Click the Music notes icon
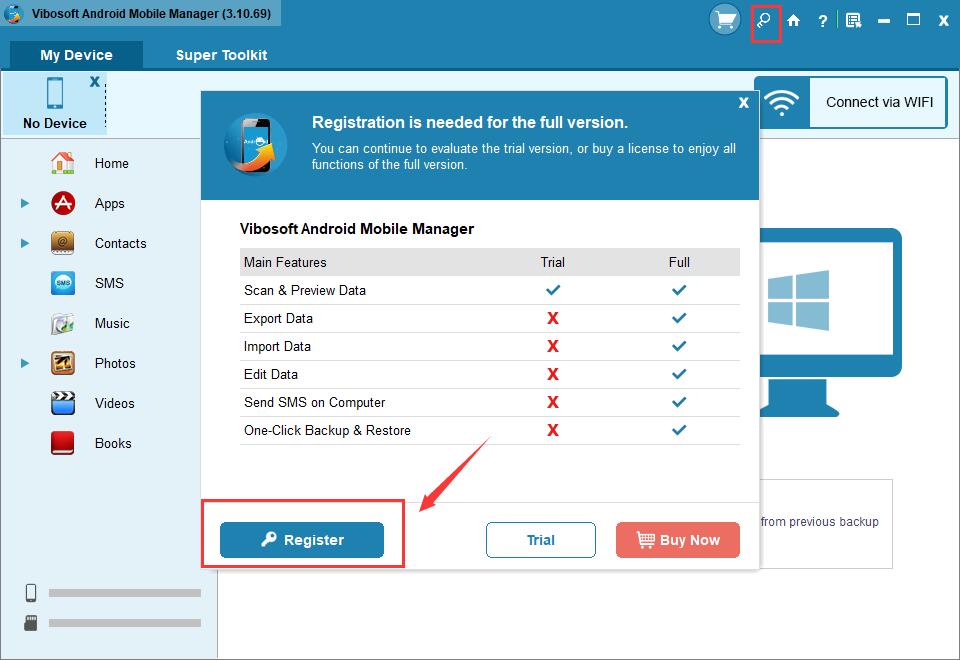The width and height of the screenshot is (960, 660). (62, 323)
